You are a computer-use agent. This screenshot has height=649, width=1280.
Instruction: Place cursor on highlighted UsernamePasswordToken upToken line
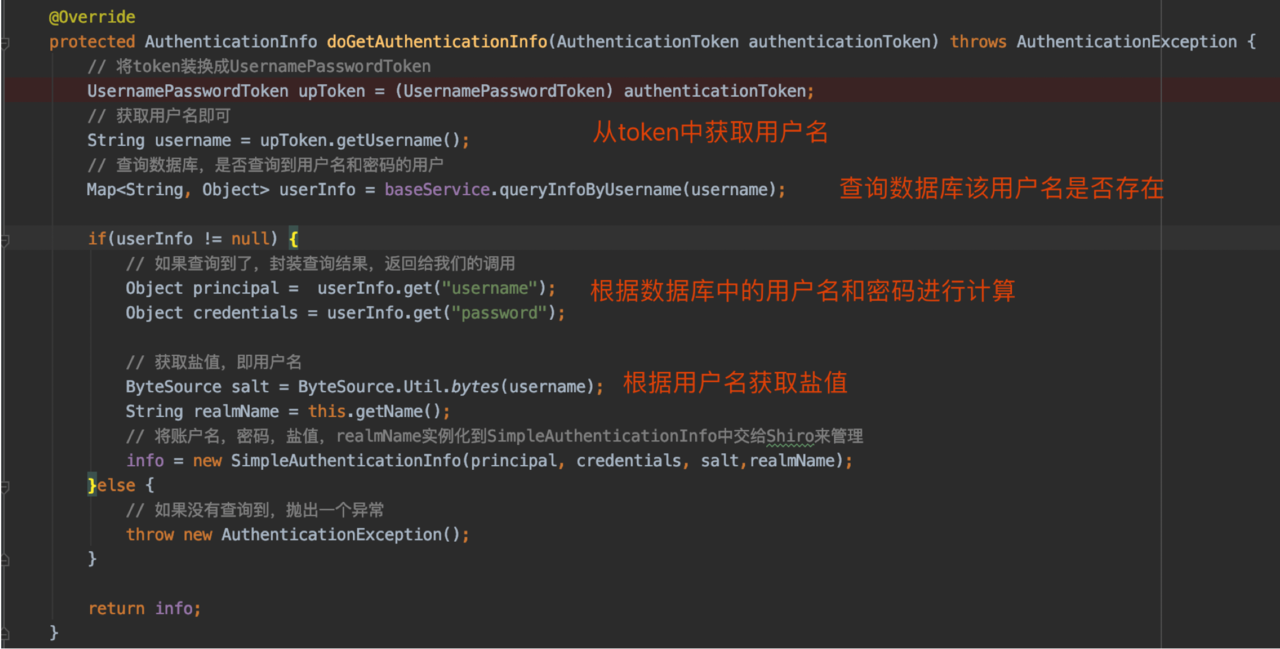click(x=450, y=91)
